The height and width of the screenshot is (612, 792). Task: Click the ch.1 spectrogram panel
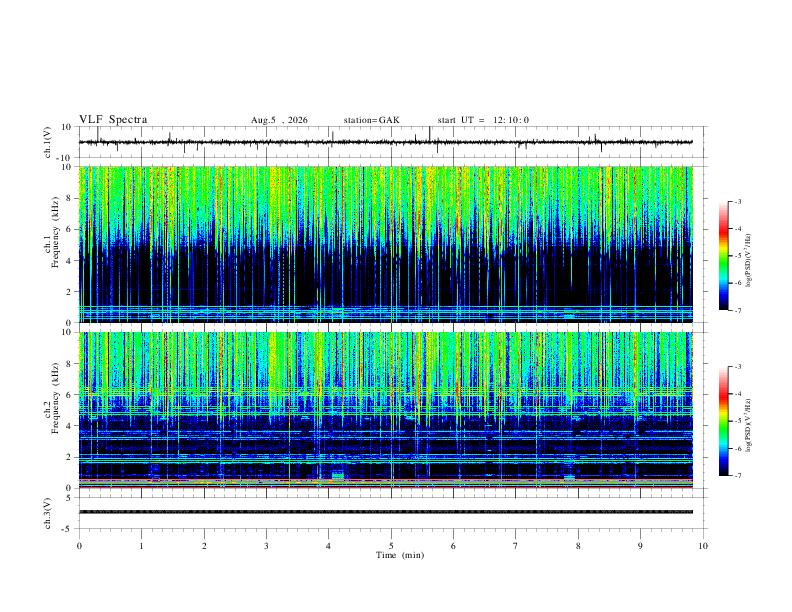385,244
